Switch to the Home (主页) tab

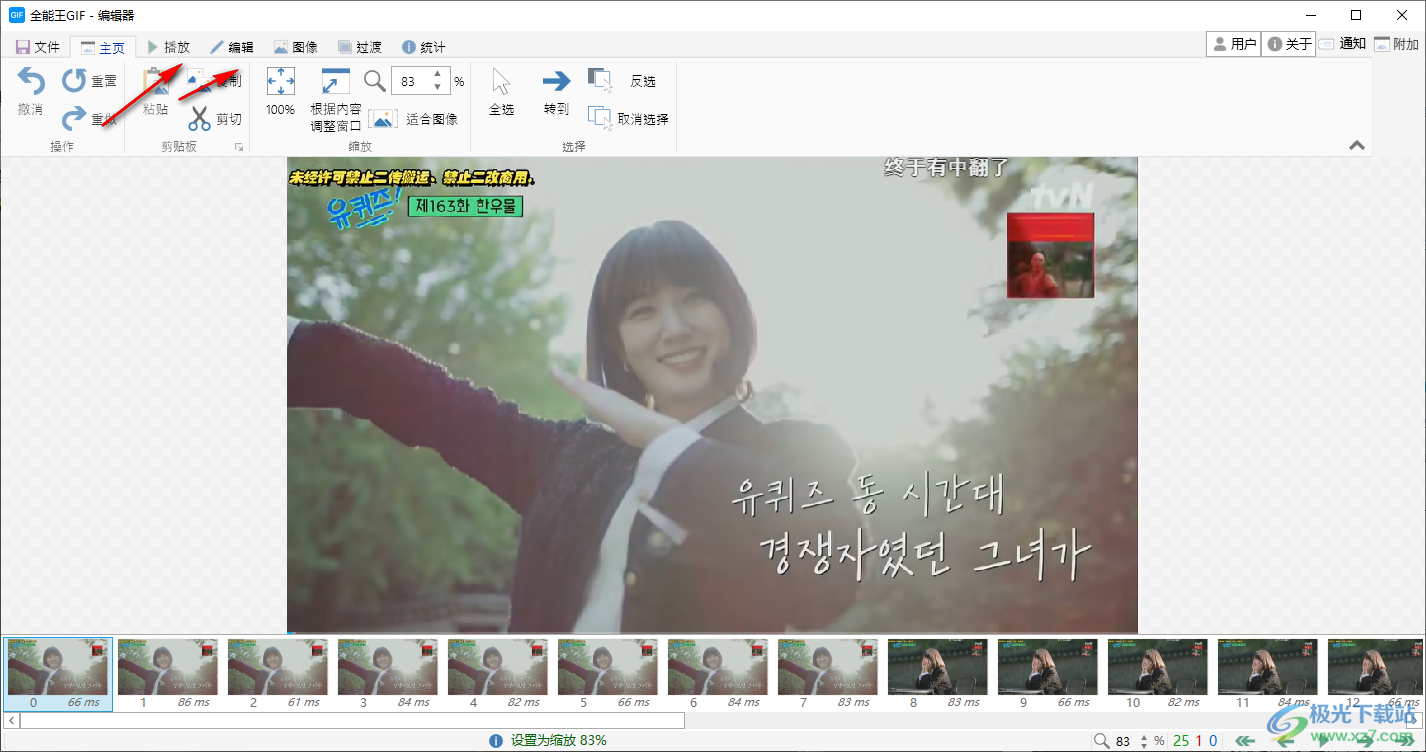[103, 47]
